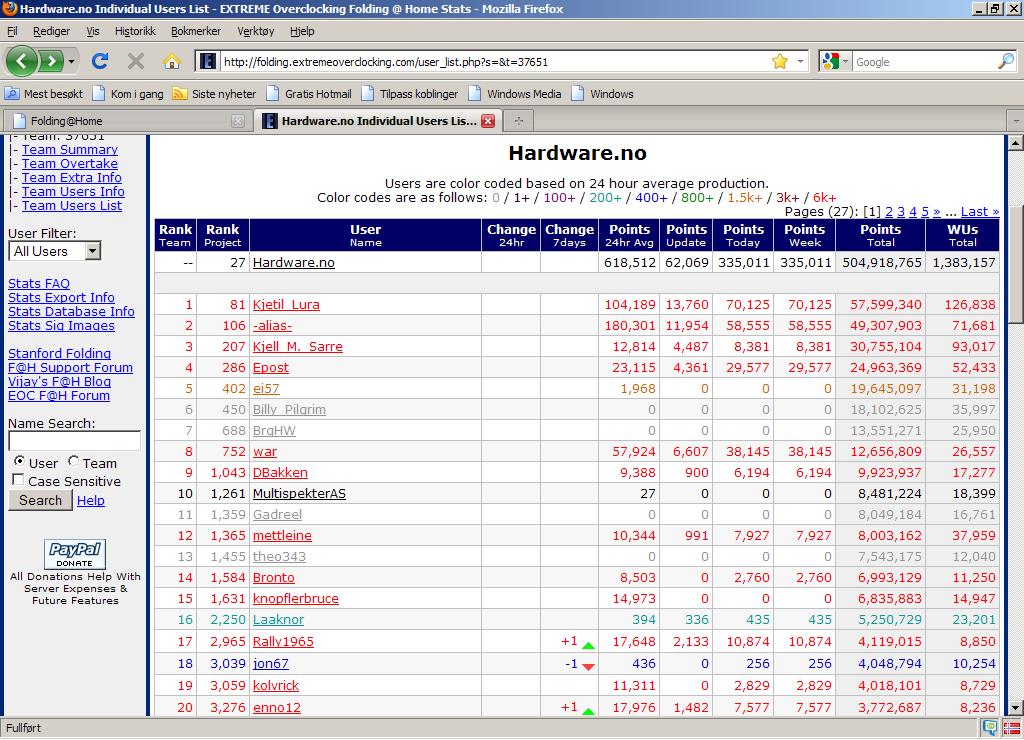Click the page scrollbar down arrow
Screen dimensions: 1024x740
point(1016,708)
